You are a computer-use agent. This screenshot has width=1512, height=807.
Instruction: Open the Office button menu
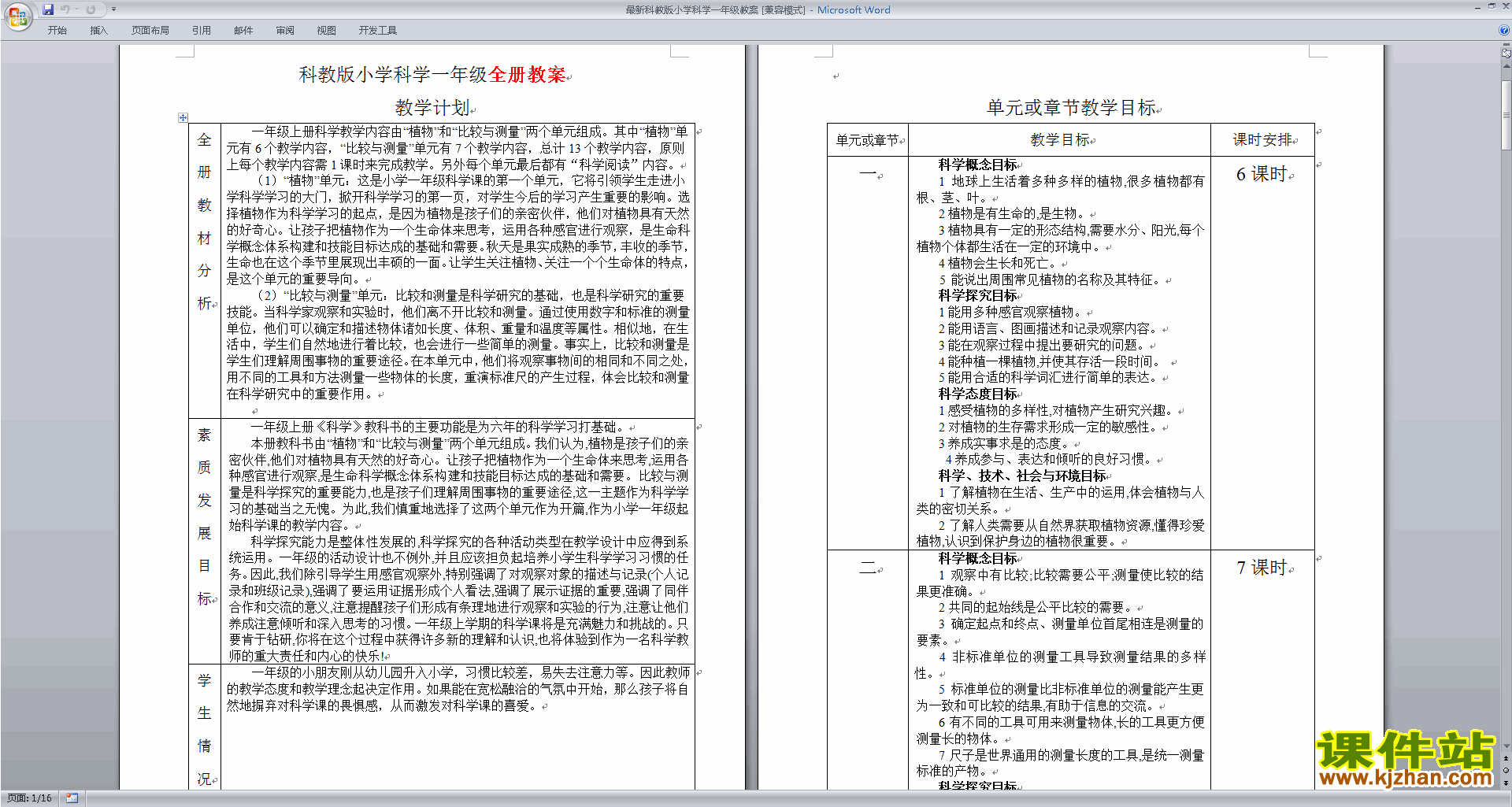[x=17, y=16]
